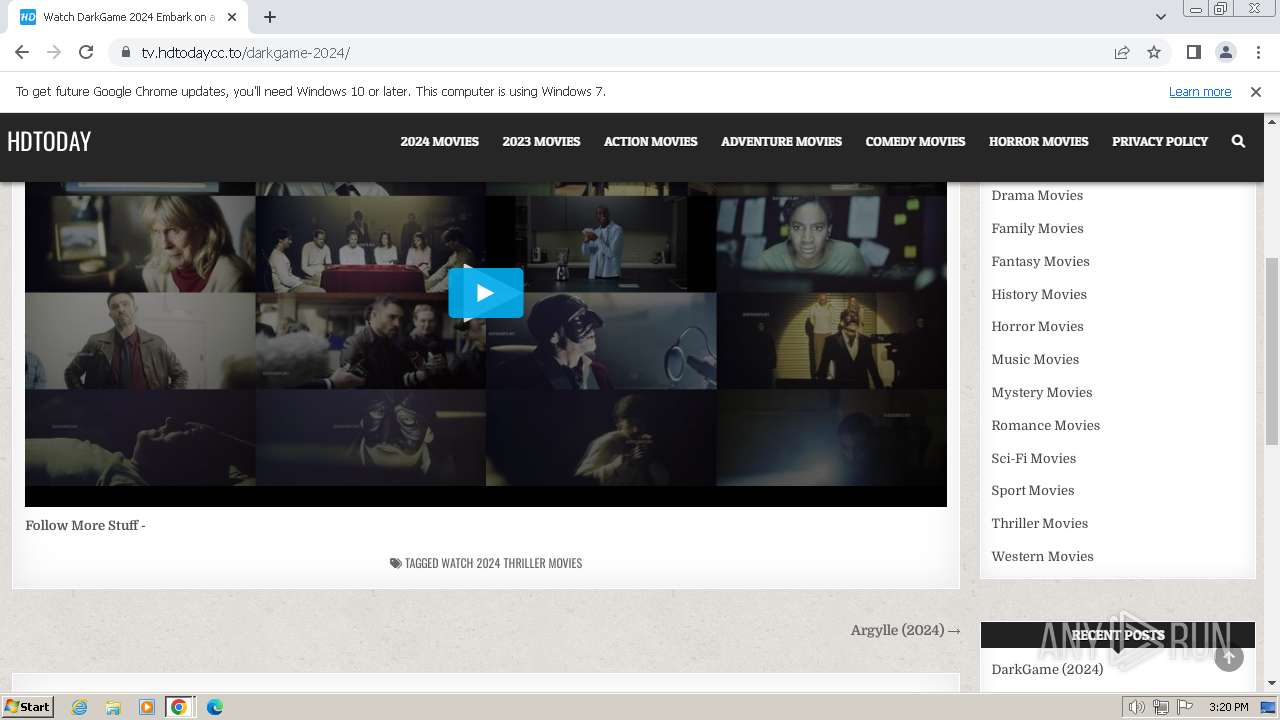Open the Windows Start menu

pyautogui.click(x=28, y=707)
